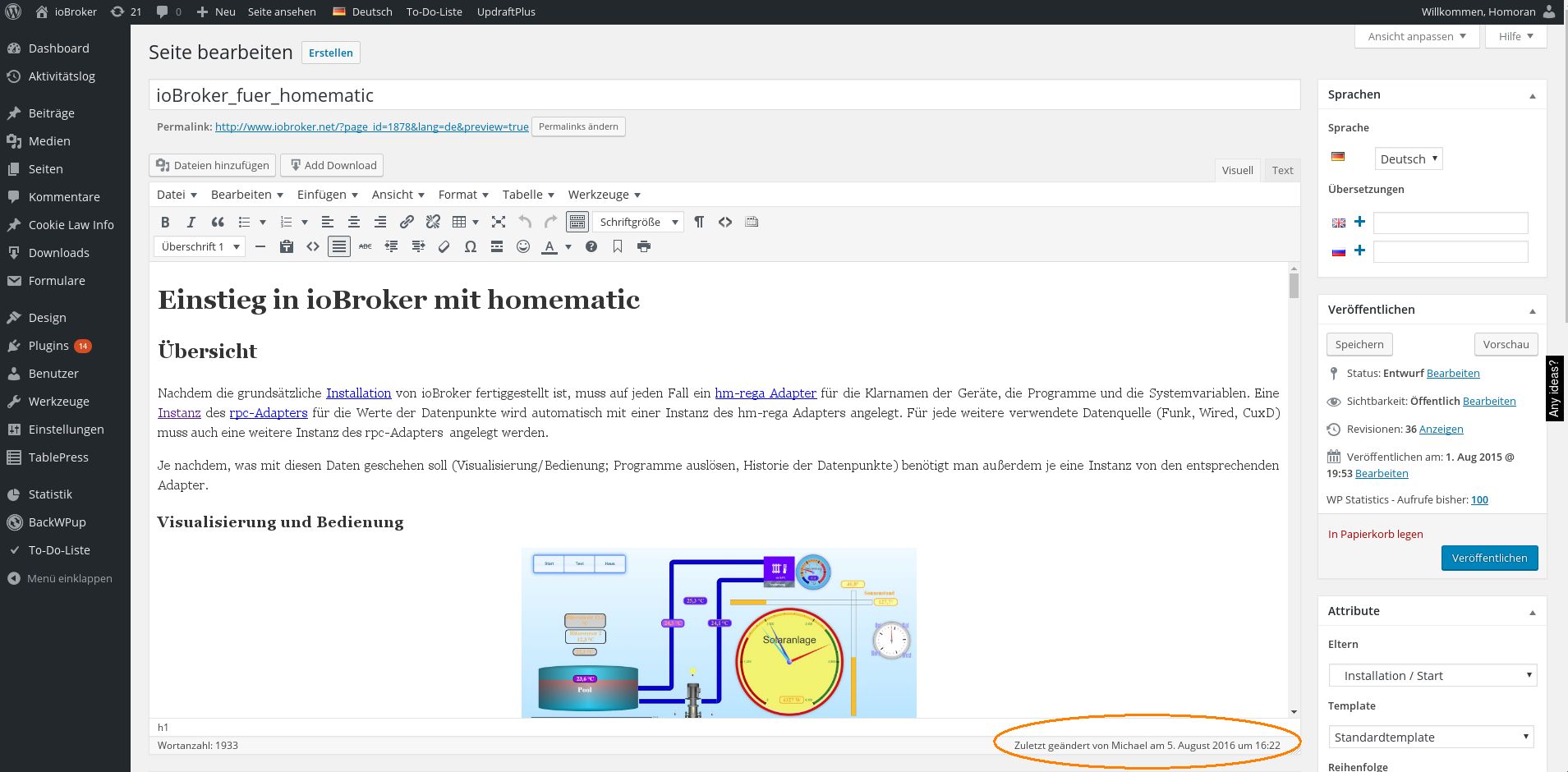Click the English translation input field
The image size is (1568, 772).
tap(1451, 223)
